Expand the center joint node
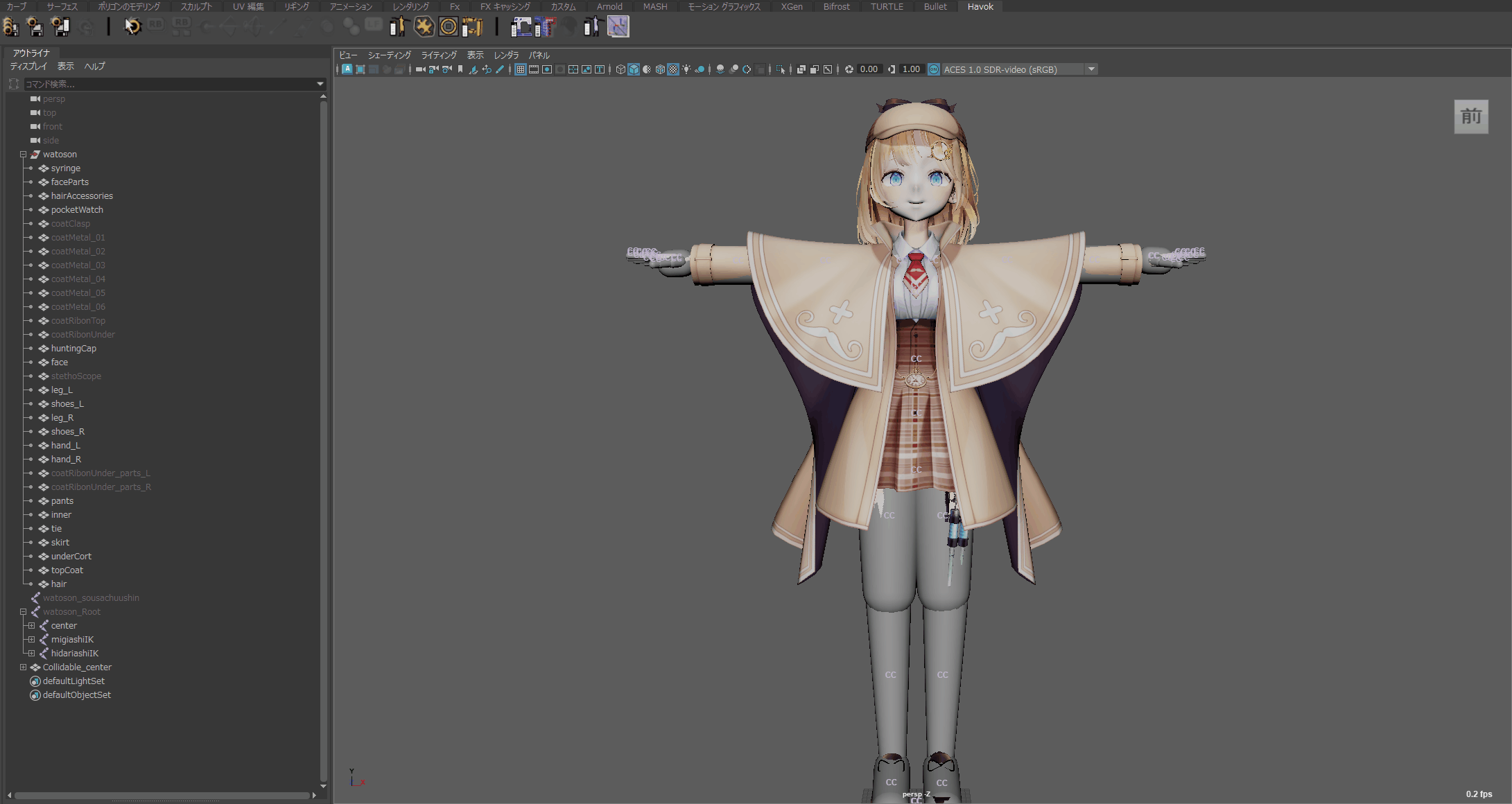 click(31, 626)
